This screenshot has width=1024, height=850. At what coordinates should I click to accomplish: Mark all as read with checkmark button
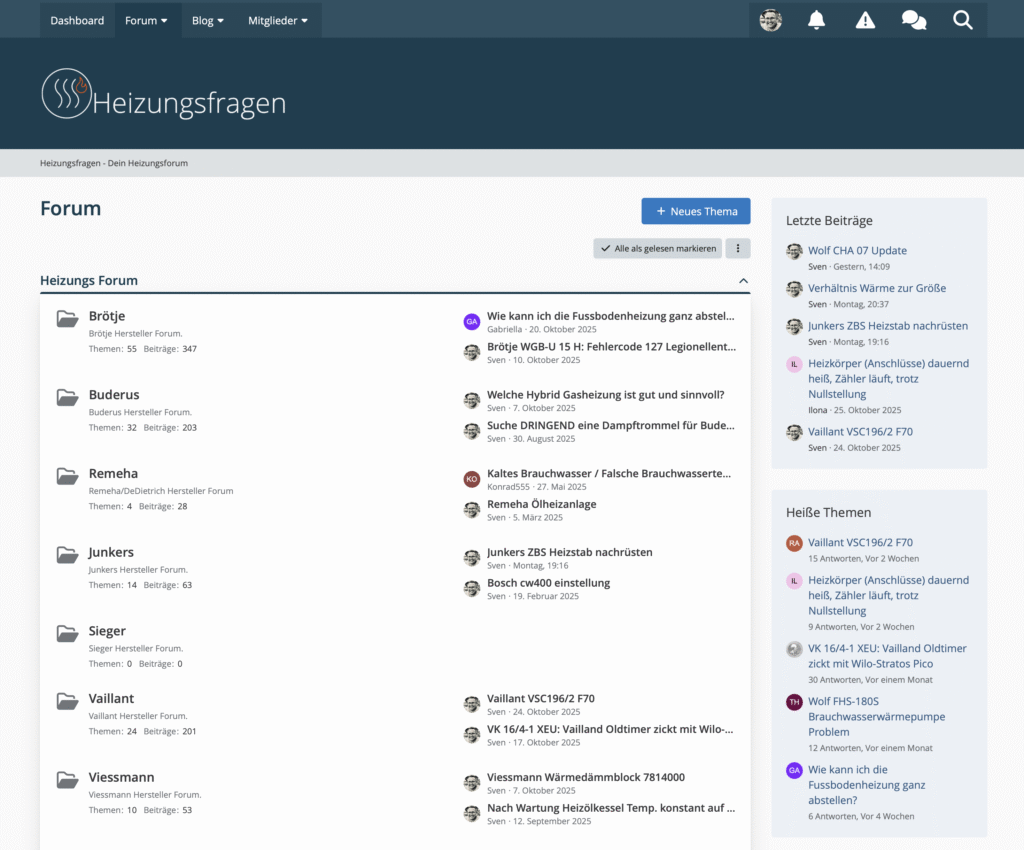[x=657, y=248]
